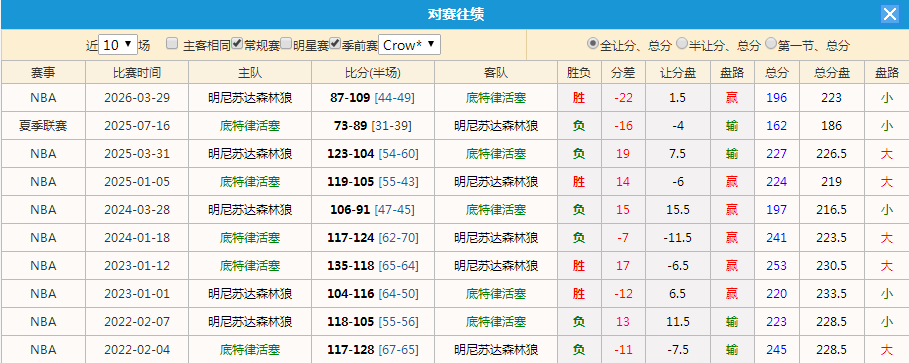Toggle the 主客相同 checkbox

point(172,43)
